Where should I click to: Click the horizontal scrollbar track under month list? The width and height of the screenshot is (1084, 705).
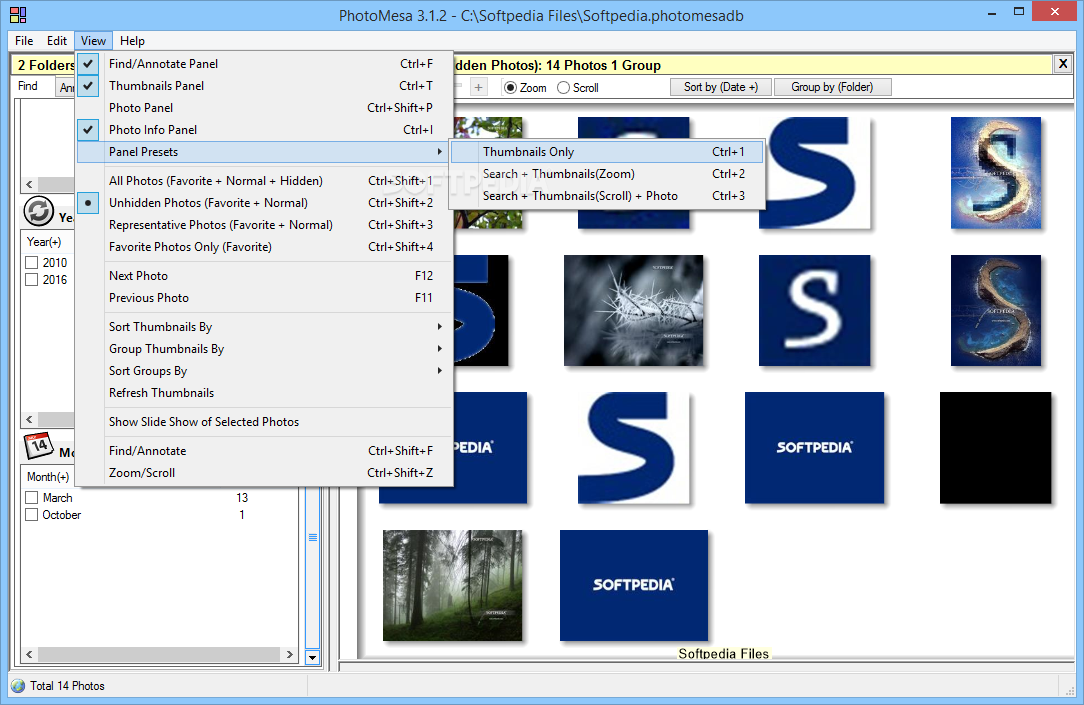(159, 655)
